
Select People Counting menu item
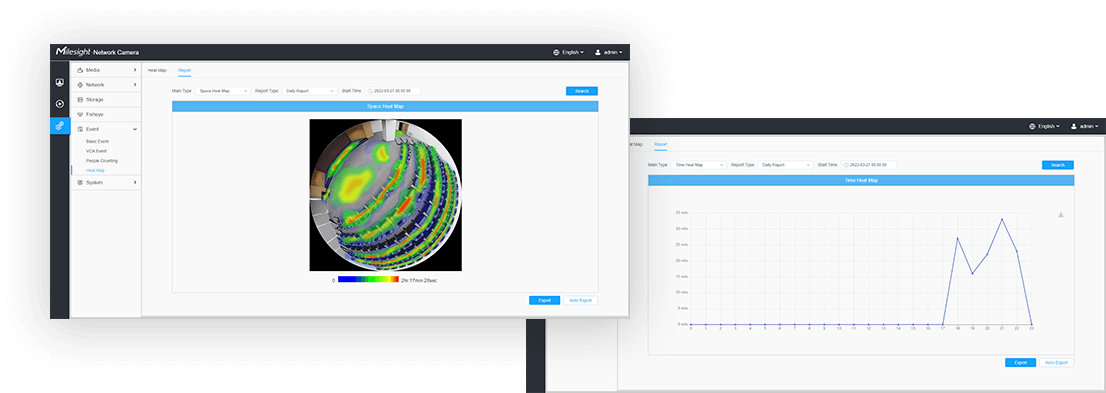102,161
